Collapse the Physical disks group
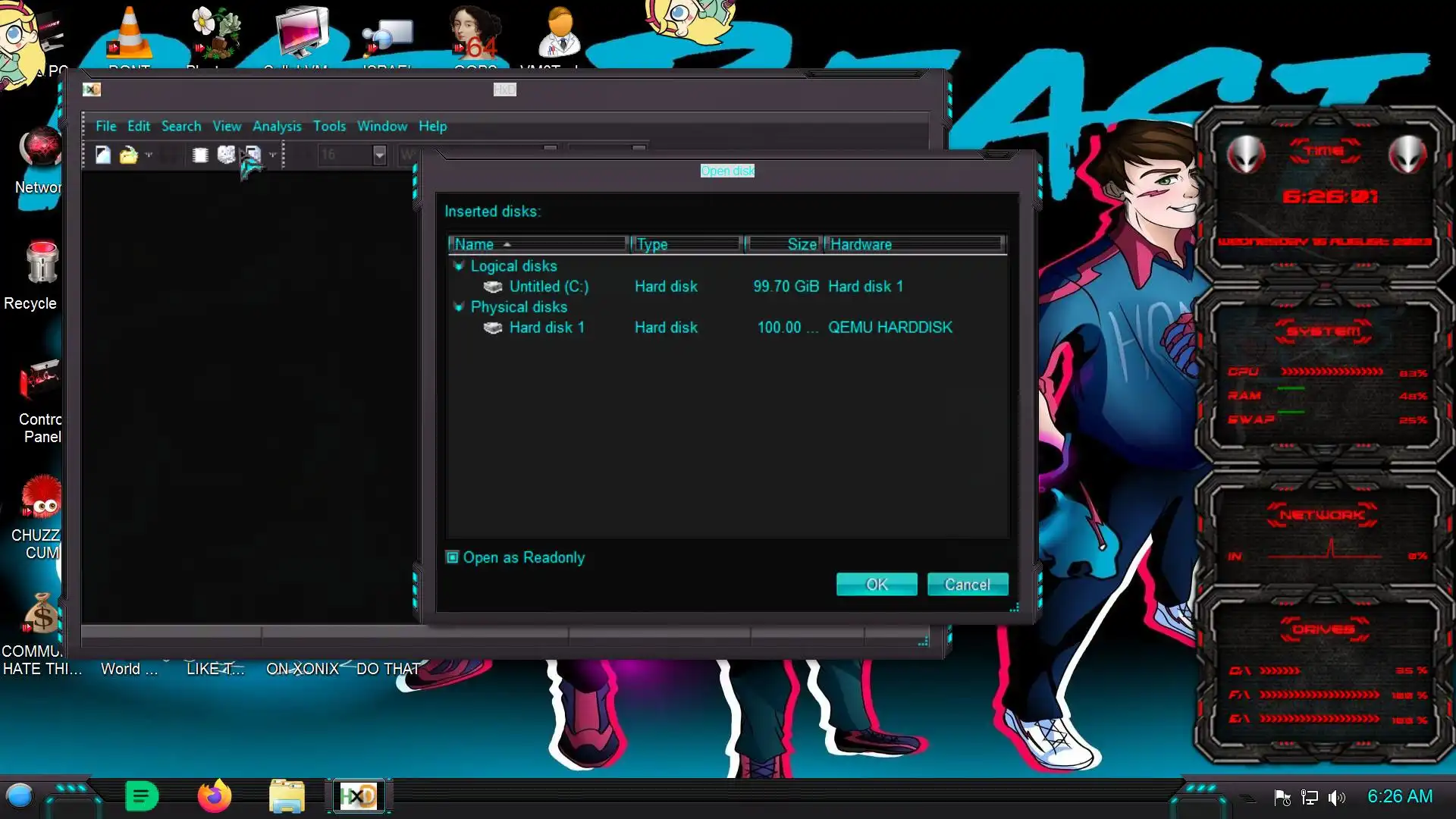The height and width of the screenshot is (819, 1456). (459, 306)
